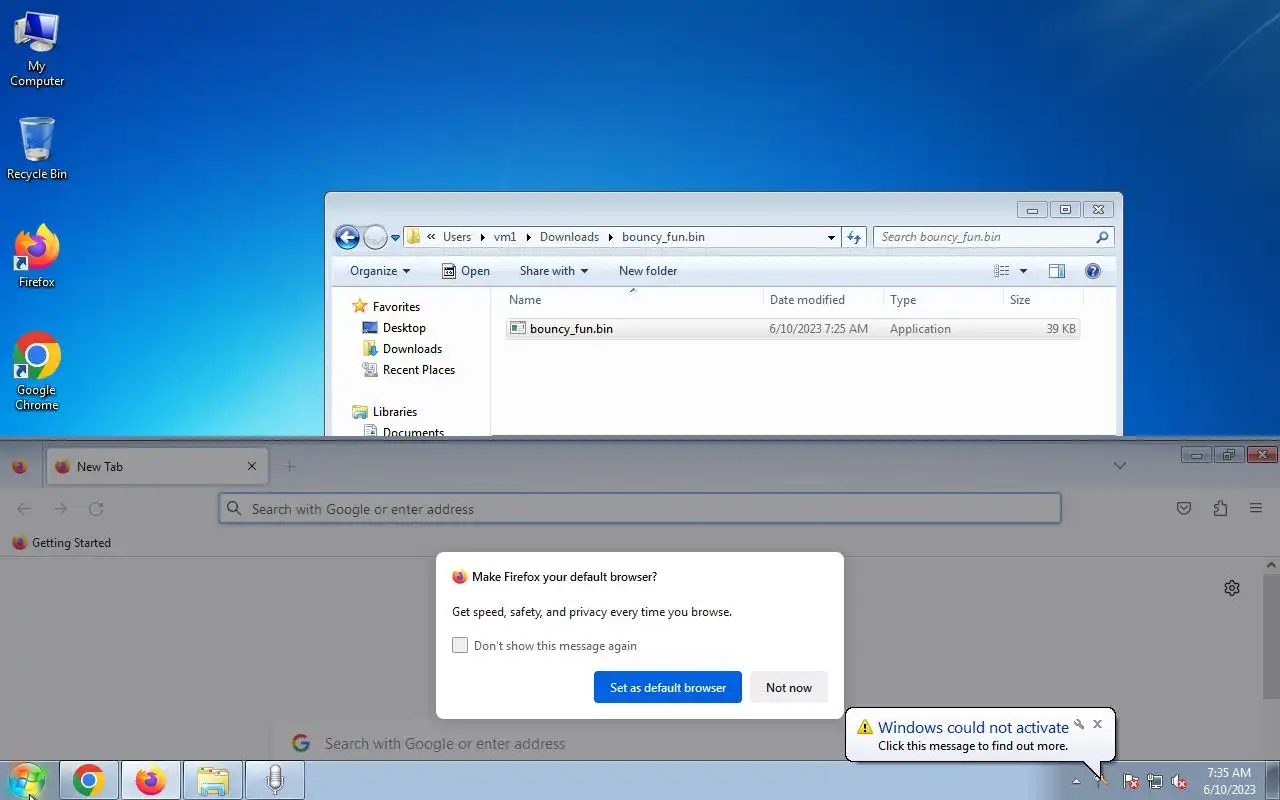The image size is (1280, 800).
Task: Click the vm1 breadcrumb in address bar
Action: click(505, 237)
